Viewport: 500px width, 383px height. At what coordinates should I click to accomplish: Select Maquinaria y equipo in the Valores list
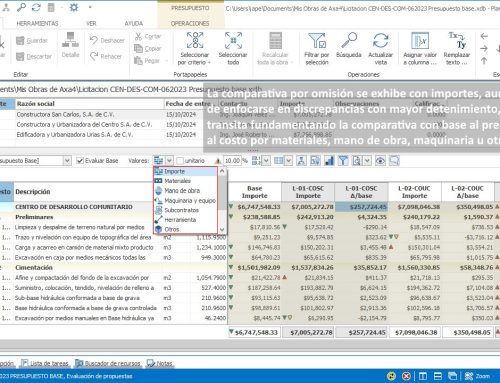[x=185, y=200]
